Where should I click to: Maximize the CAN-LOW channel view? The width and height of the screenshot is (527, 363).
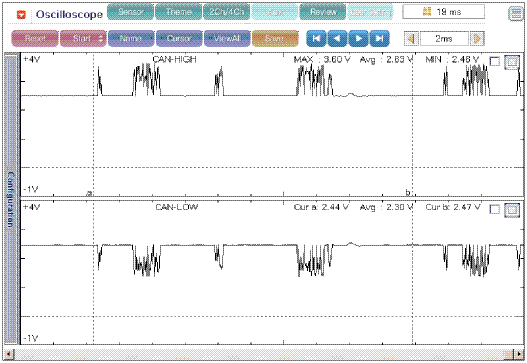(x=512, y=210)
